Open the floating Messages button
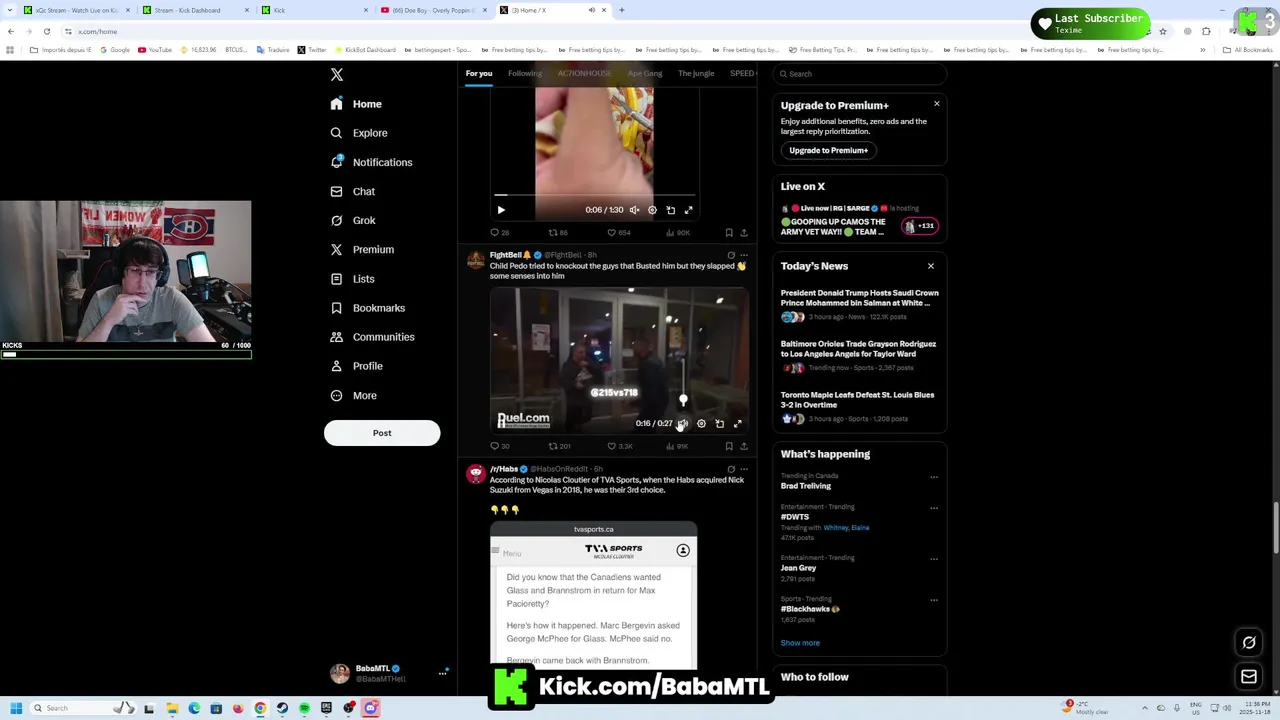This screenshot has width=1280, height=720. click(1249, 677)
